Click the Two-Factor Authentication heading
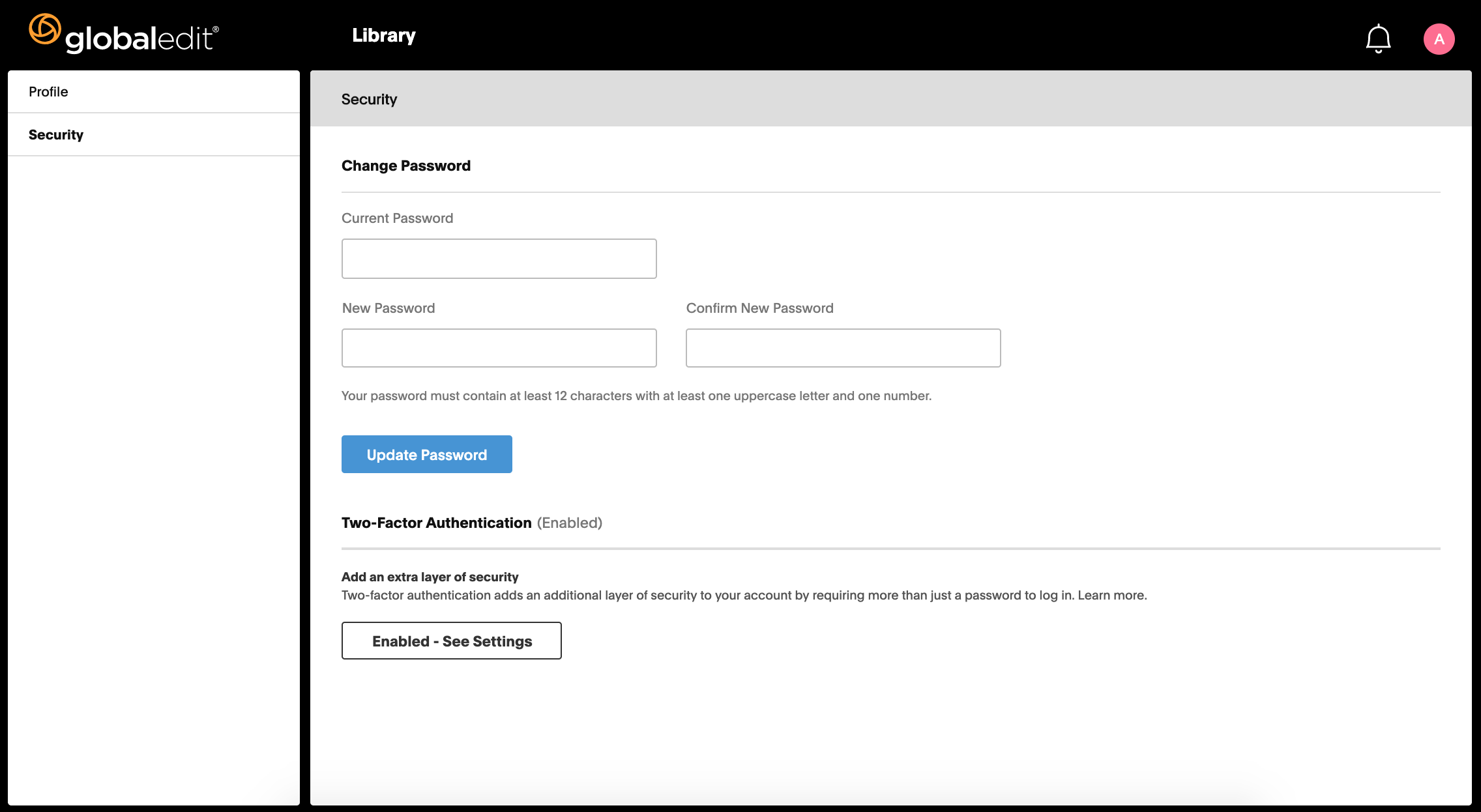Screen dimensions: 1481x812 [x=436, y=523]
